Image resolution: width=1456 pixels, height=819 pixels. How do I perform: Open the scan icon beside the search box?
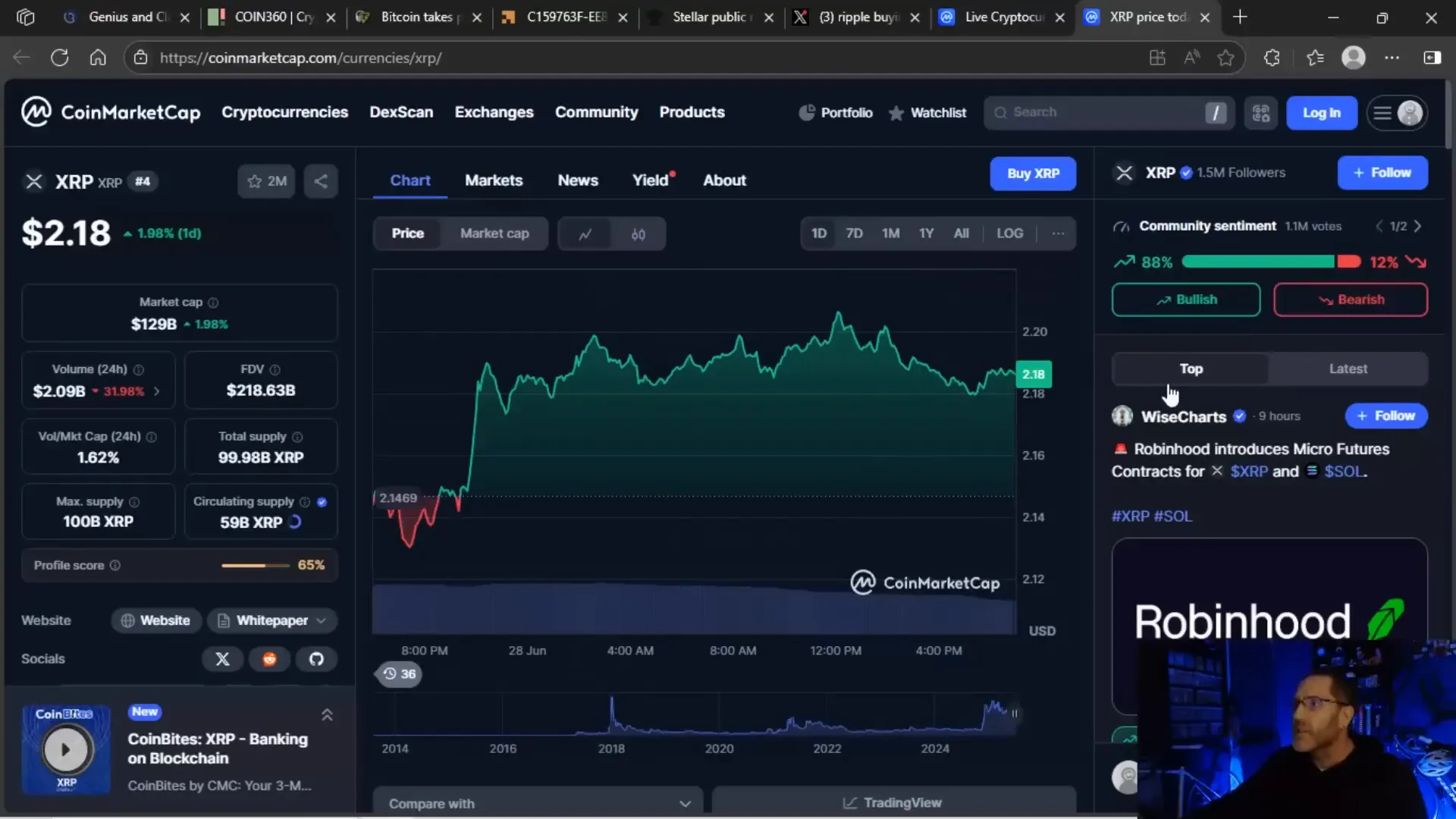pos(1261,113)
